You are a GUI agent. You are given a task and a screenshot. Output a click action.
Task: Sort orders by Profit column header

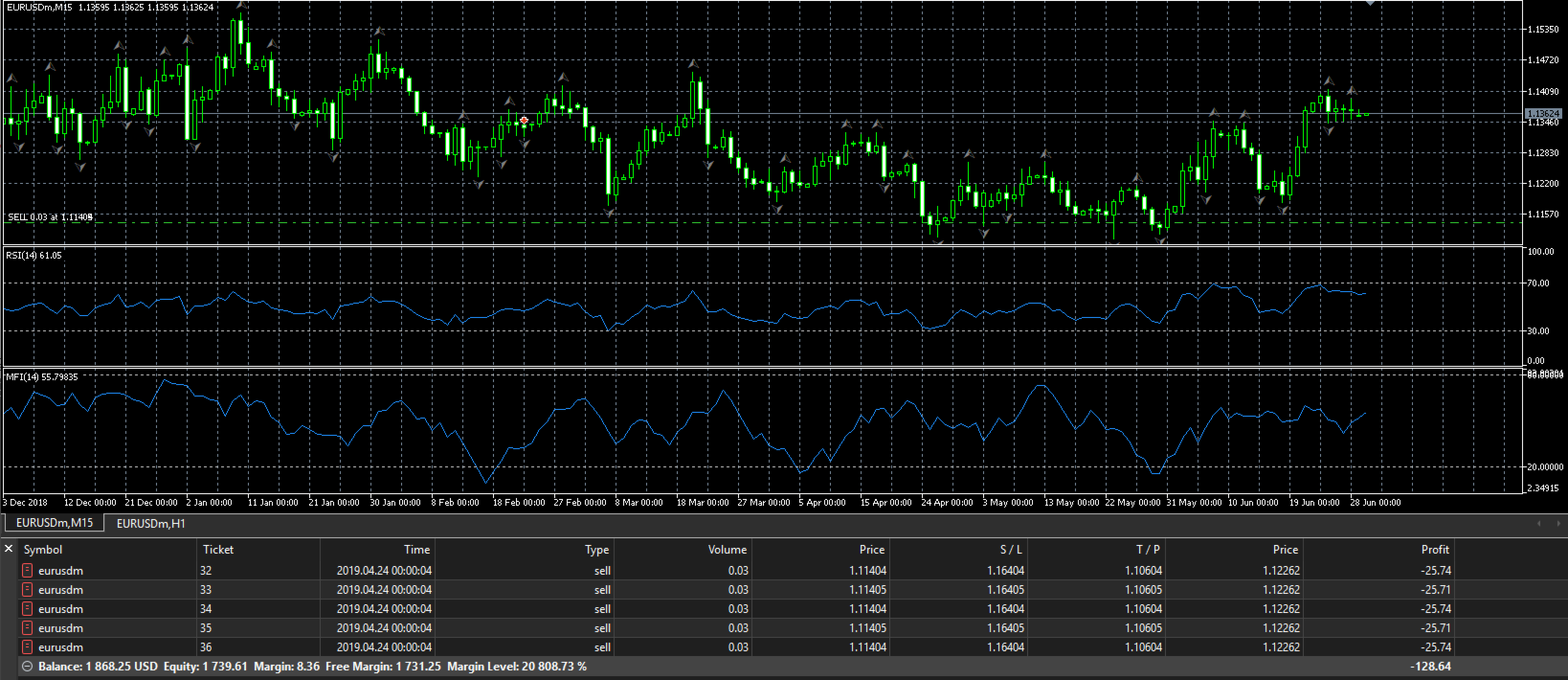click(x=1435, y=549)
